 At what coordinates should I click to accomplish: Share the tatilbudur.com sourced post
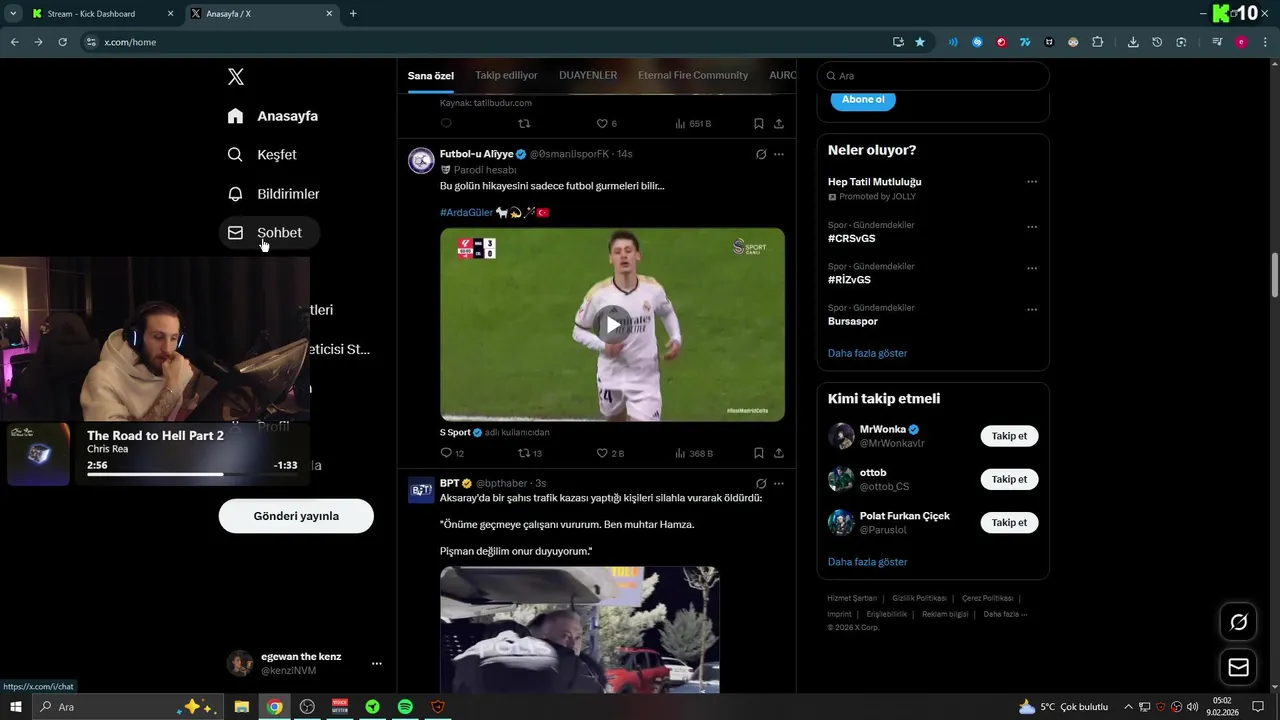click(779, 124)
